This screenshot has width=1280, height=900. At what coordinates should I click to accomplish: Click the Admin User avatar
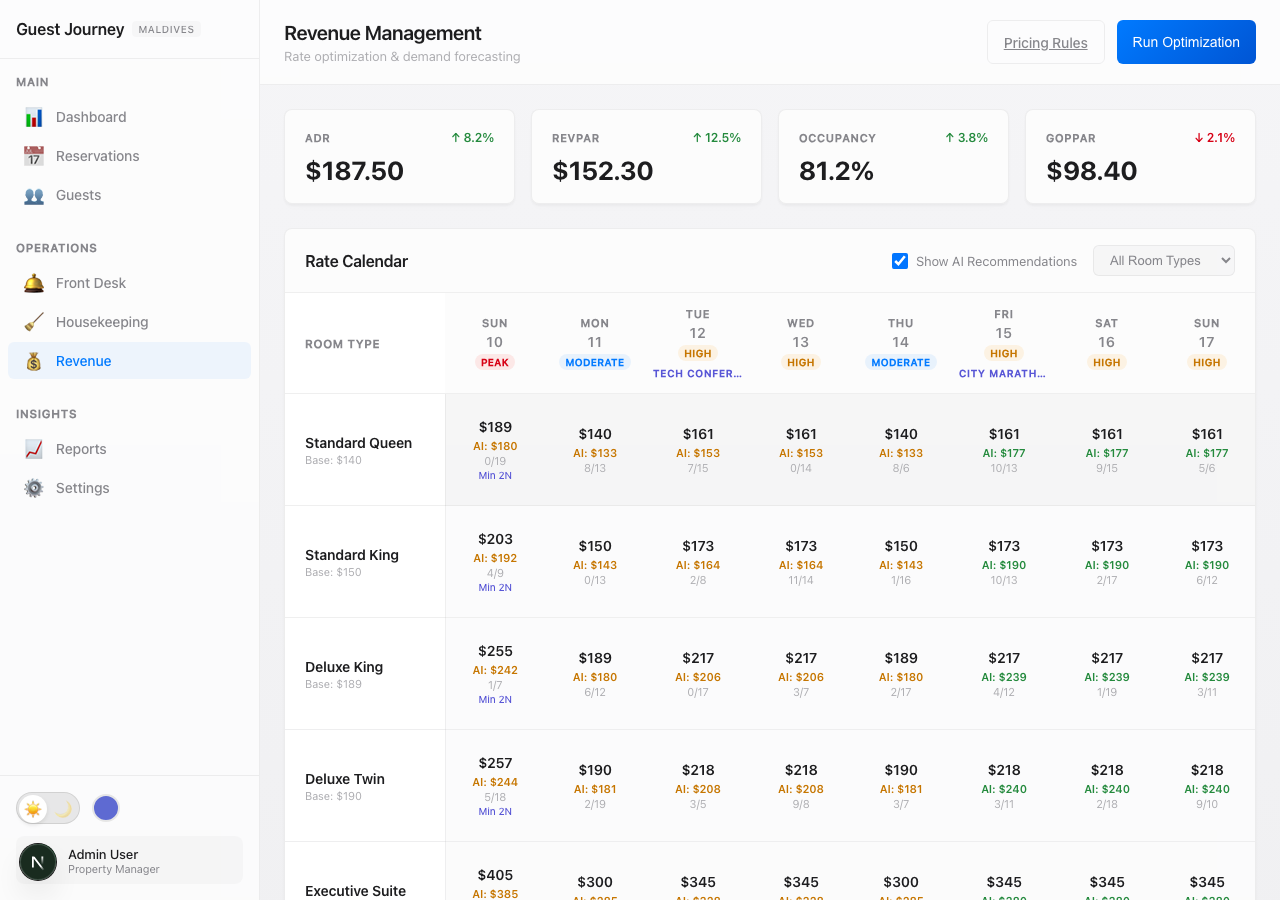pos(38,861)
